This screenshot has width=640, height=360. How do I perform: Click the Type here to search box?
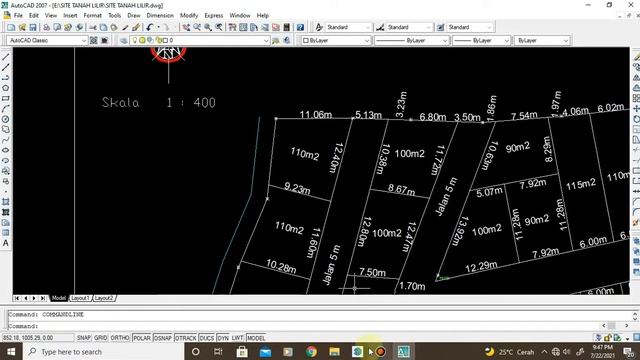tap(103, 352)
